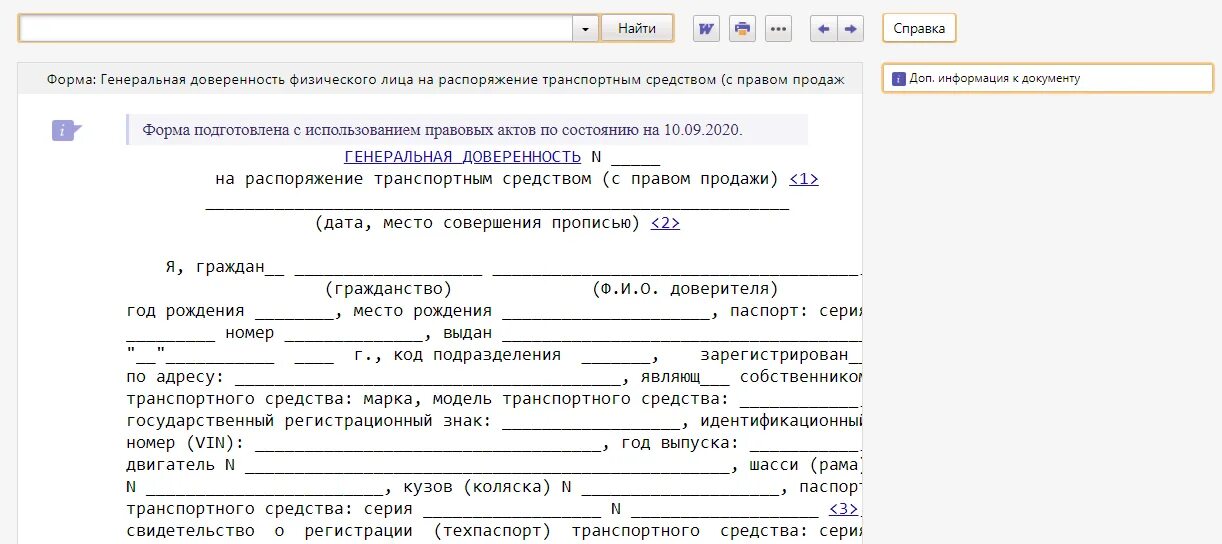Open more options ellipsis button
Viewport: 1222px width, 544px height.
[779, 28]
